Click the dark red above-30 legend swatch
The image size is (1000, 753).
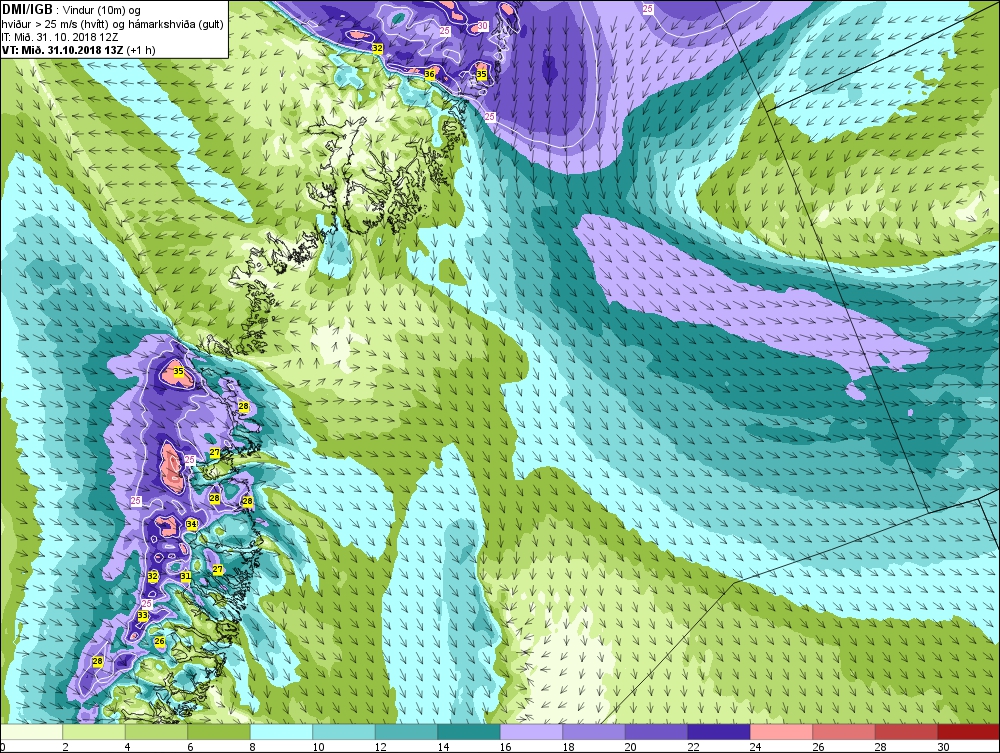click(969, 731)
